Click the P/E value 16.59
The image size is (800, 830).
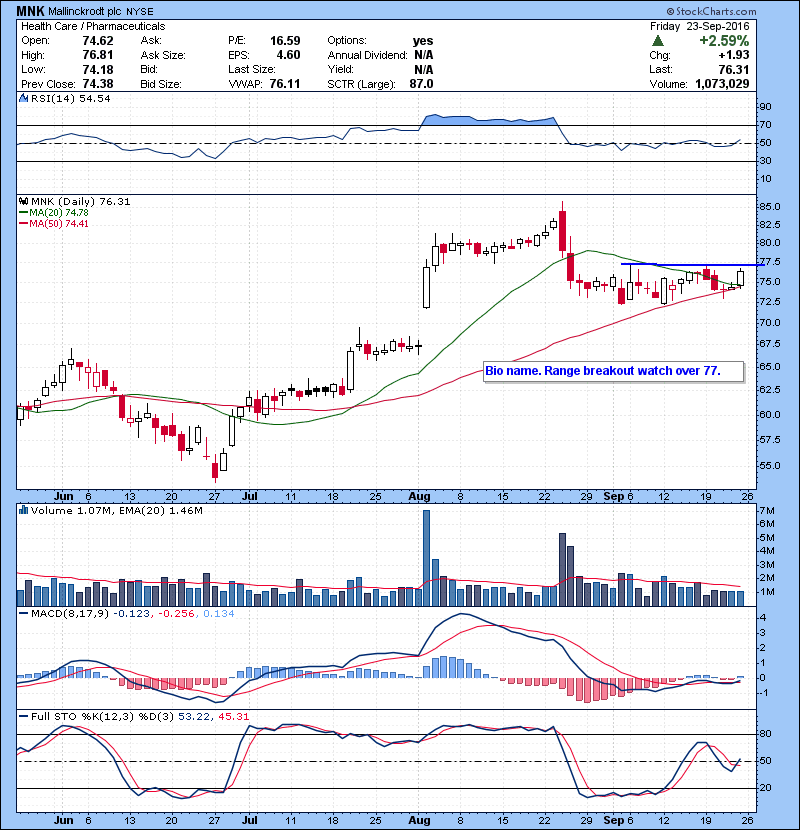pyautogui.click(x=285, y=41)
